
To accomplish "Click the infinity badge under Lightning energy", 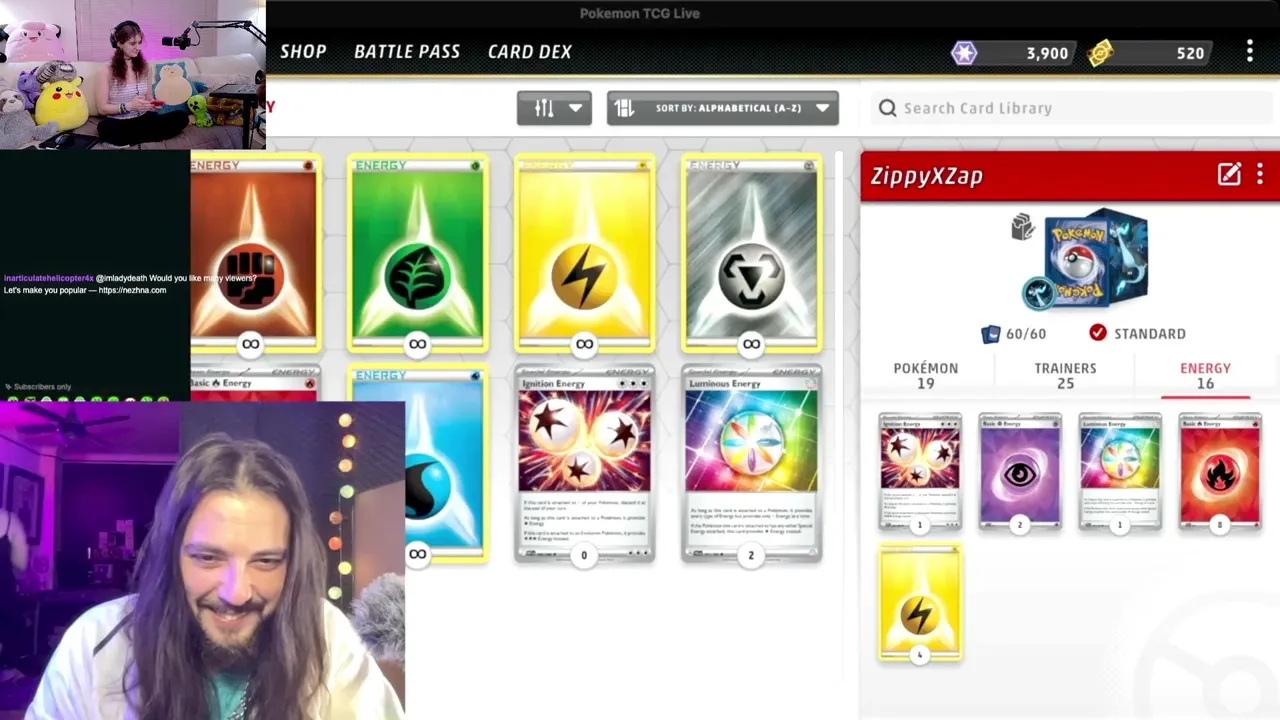I will pos(585,344).
